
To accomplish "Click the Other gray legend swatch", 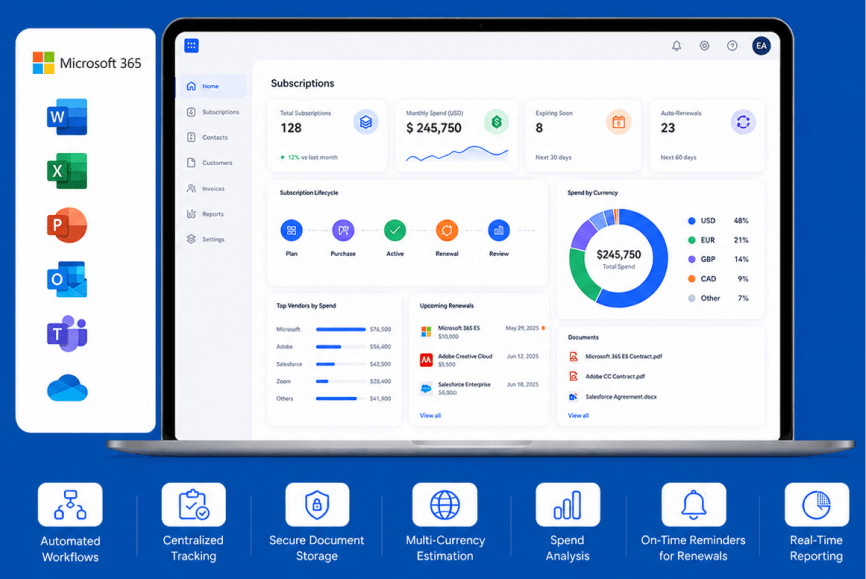I will pyautogui.click(x=691, y=298).
